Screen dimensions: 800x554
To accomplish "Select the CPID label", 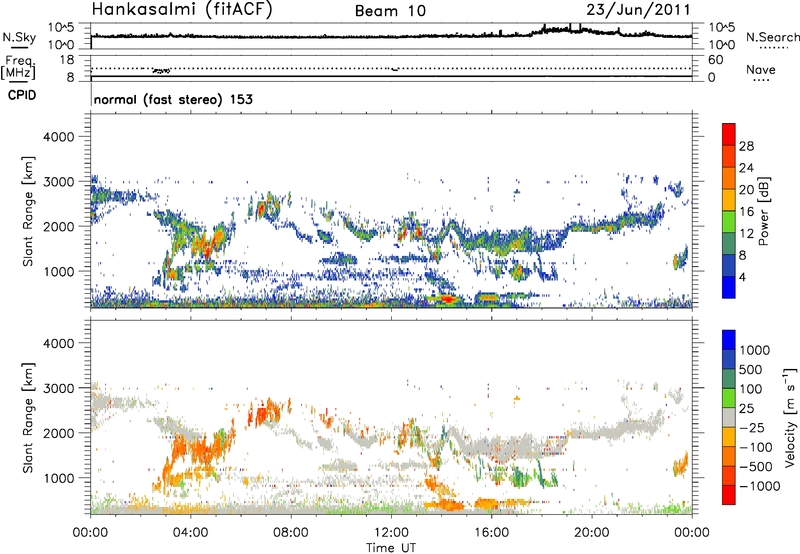I will coord(22,95).
